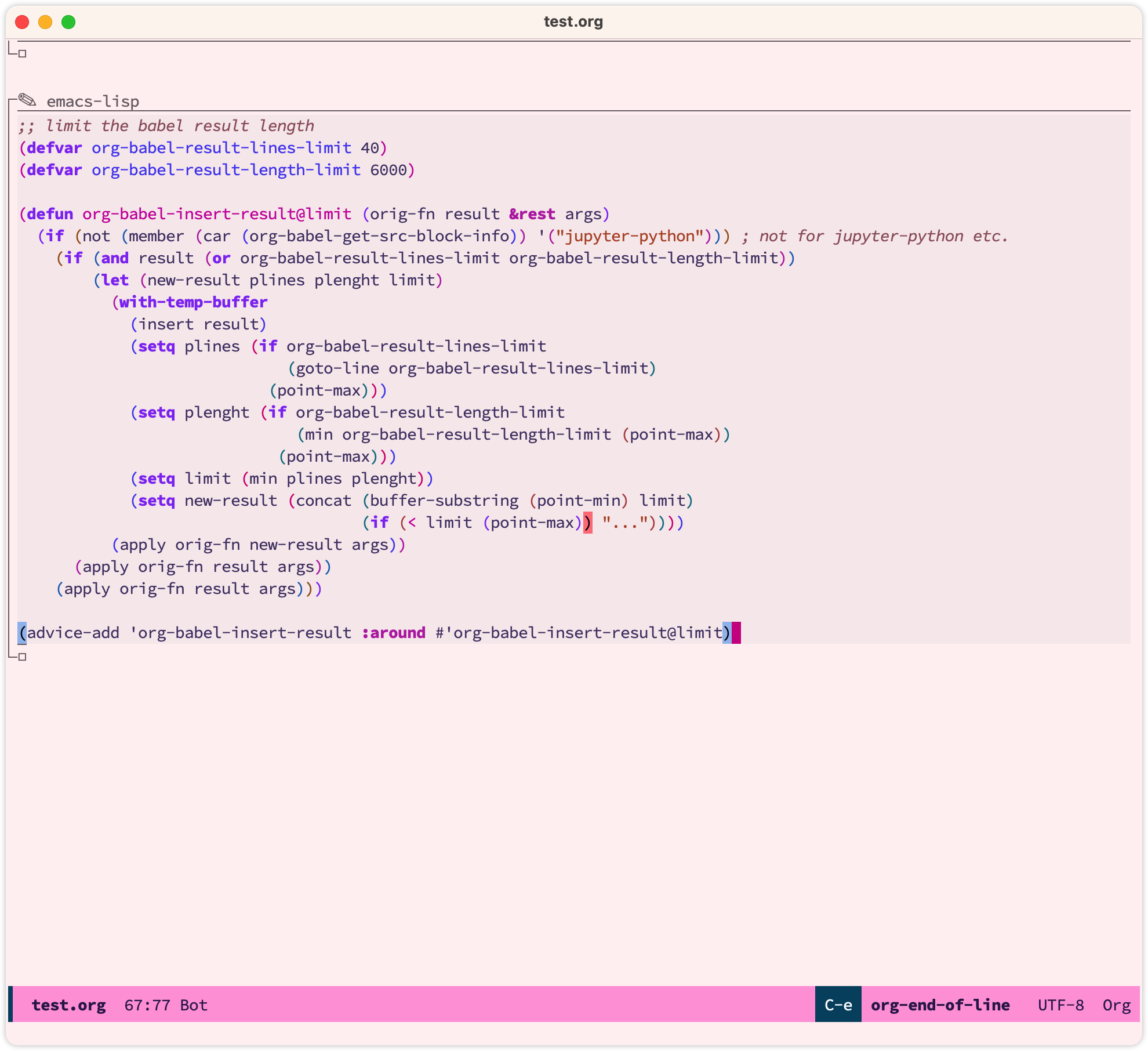1148x1051 pixels.
Task: Click the pencil icon beside emacs-lisp
Action: pos(27,100)
